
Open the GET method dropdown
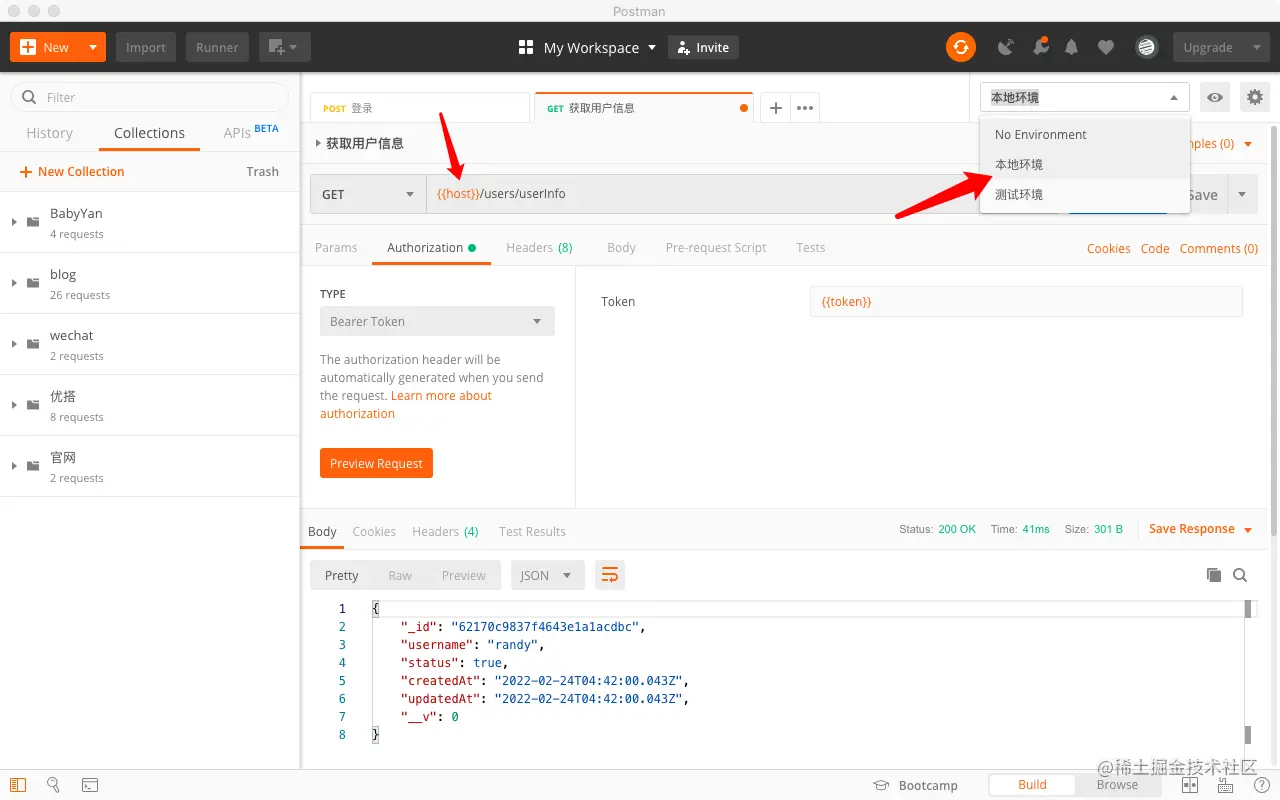[368, 194]
